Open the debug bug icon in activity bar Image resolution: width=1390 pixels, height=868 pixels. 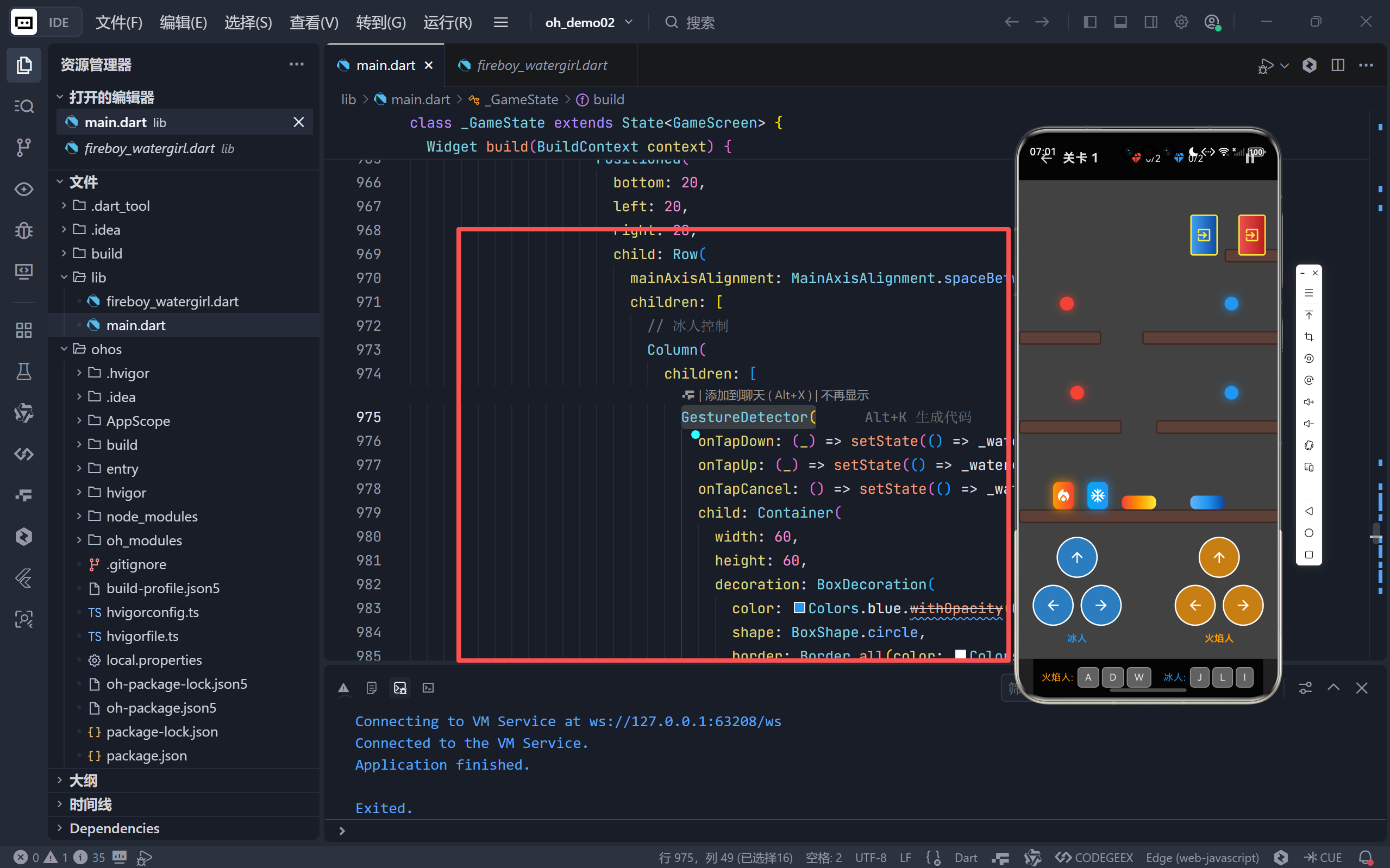point(23,230)
